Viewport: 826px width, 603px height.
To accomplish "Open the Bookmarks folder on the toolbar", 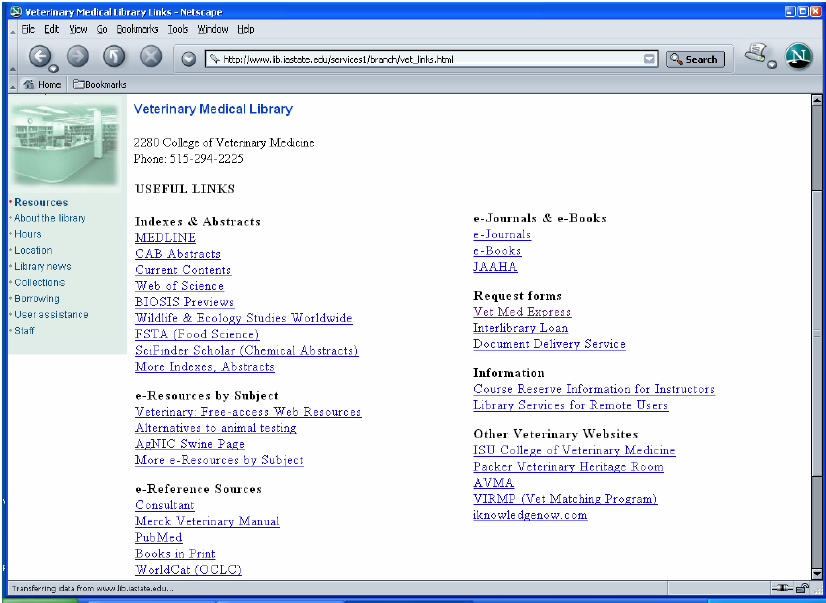I will (100, 84).
